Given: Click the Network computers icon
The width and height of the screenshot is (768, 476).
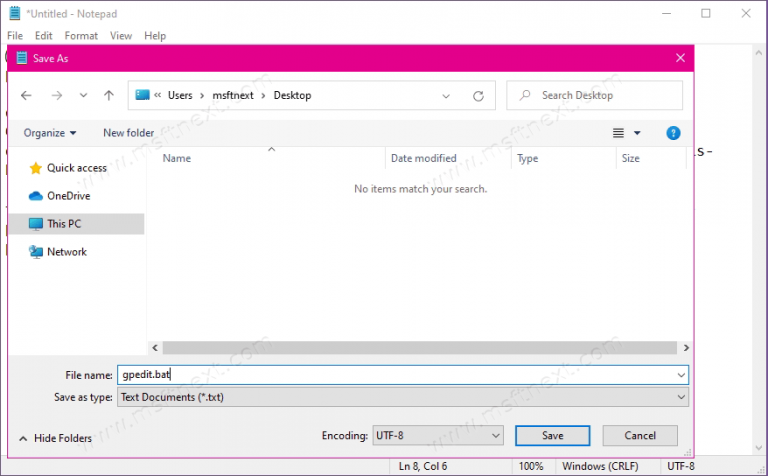Looking at the screenshot, I should (35, 252).
